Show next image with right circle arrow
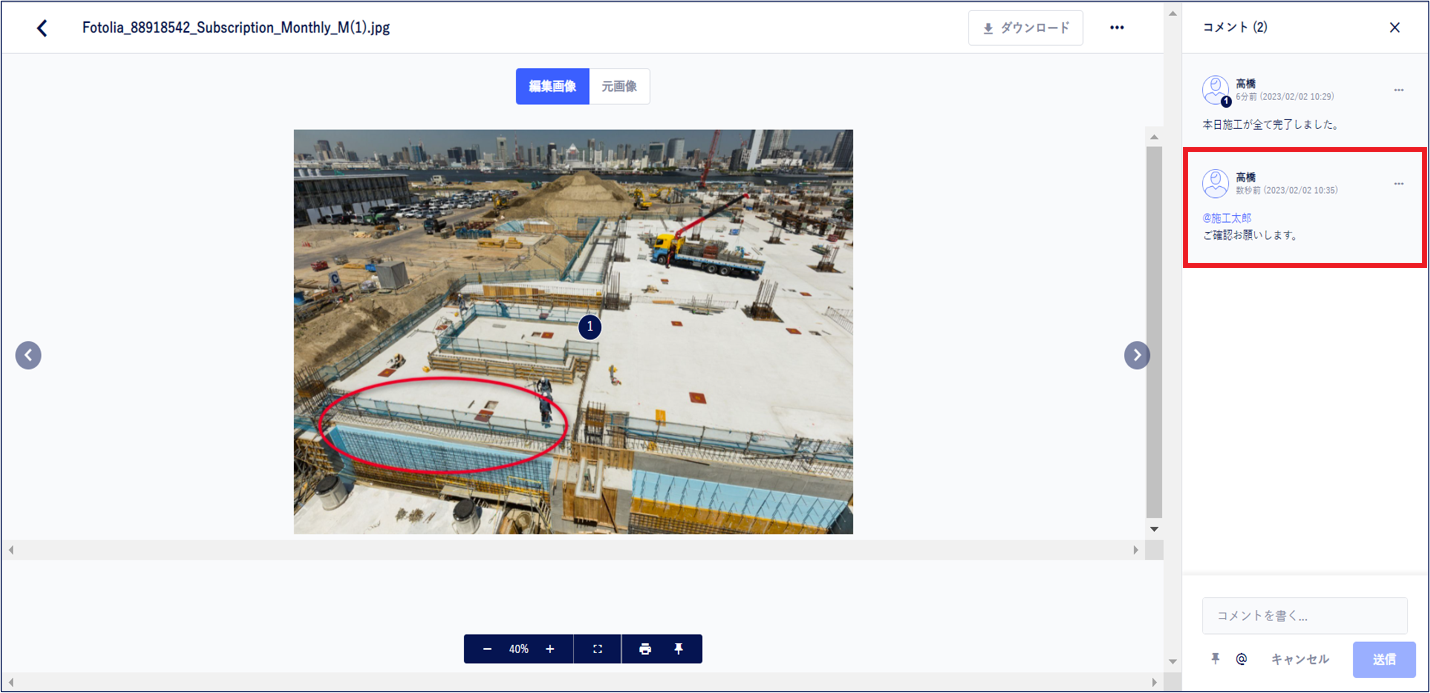 [1137, 355]
